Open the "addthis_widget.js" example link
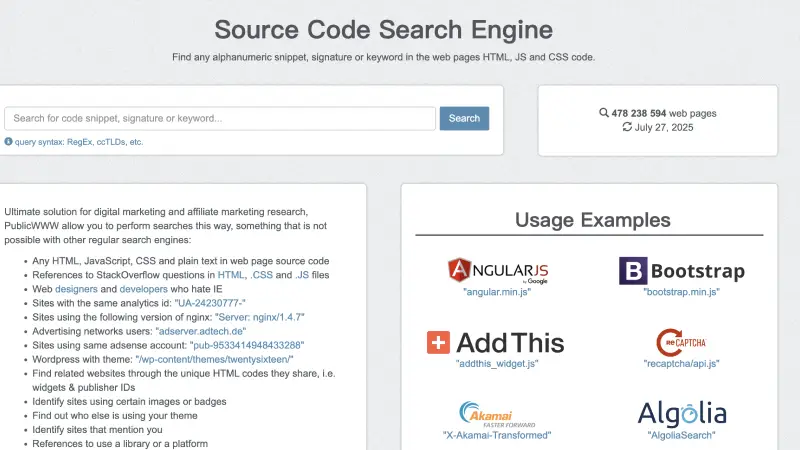This screenshot has width=800, height=450. coord(497,364)
